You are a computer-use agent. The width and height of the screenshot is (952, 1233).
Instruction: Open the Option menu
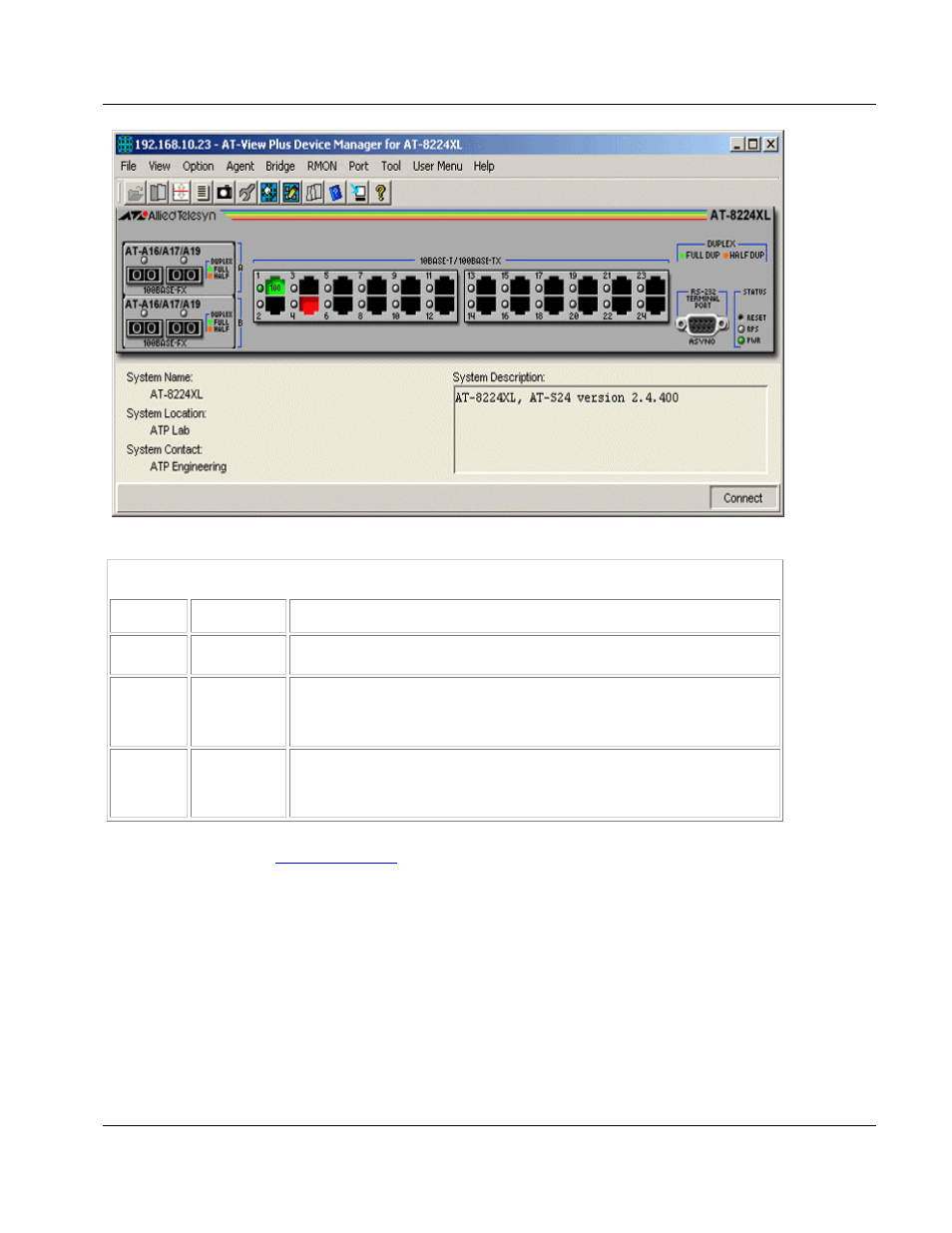tap(198, 167)
